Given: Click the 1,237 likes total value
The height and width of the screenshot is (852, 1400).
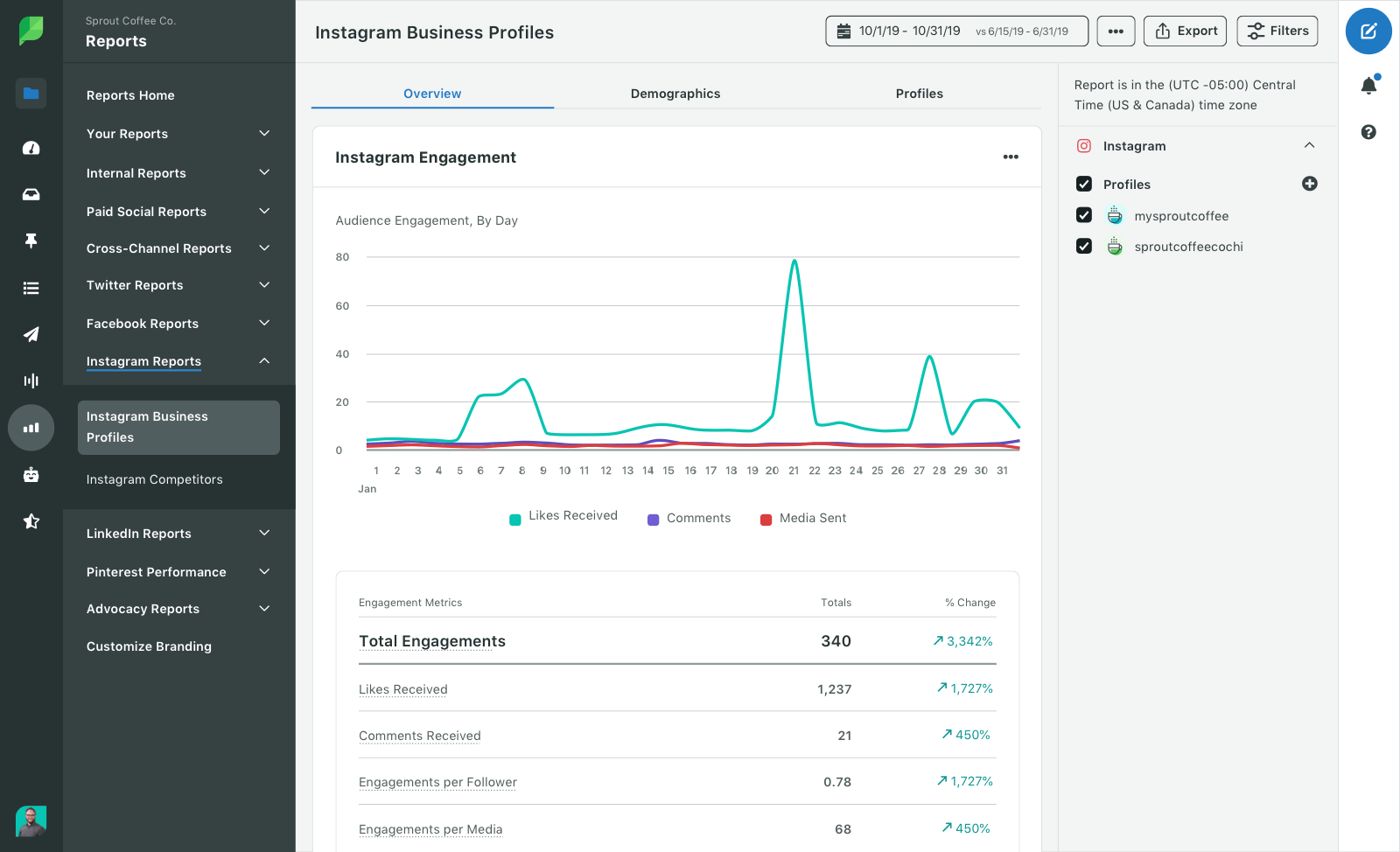Looking at the screenshot, I should pos(835,689).
